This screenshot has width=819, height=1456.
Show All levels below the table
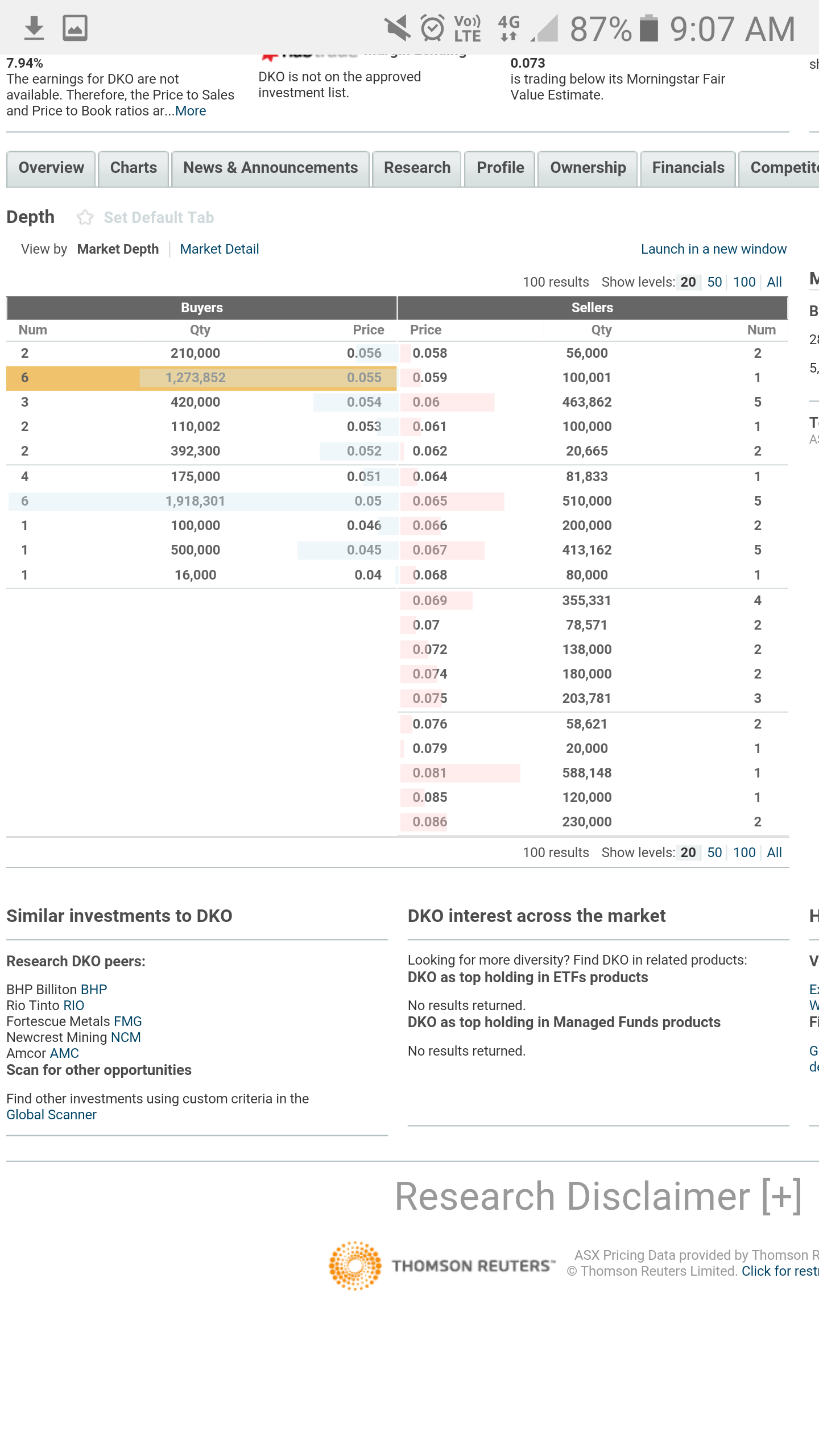coord(774,853)
